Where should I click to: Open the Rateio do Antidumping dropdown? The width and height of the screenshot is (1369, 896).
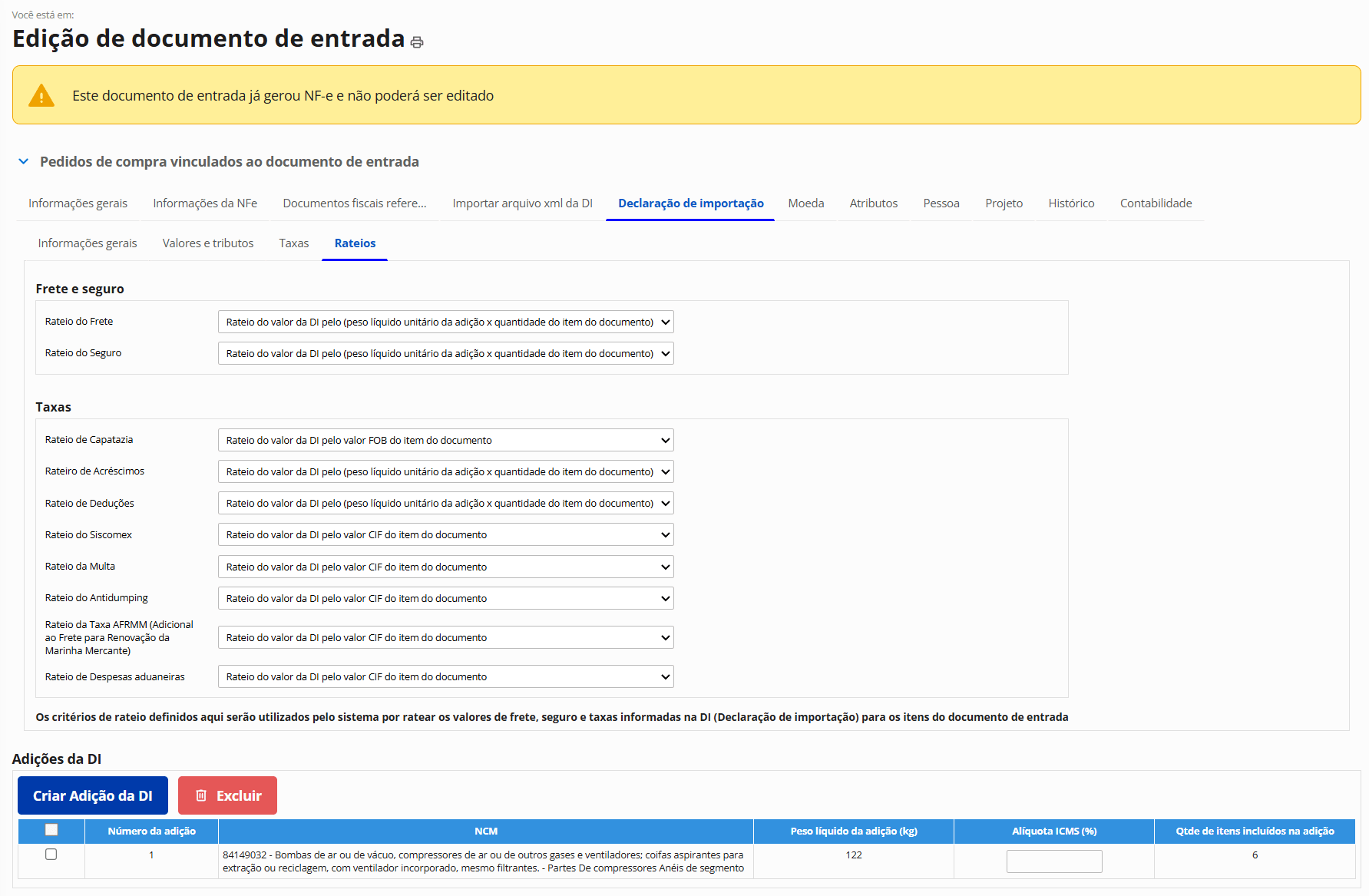(x=445, y=599)
